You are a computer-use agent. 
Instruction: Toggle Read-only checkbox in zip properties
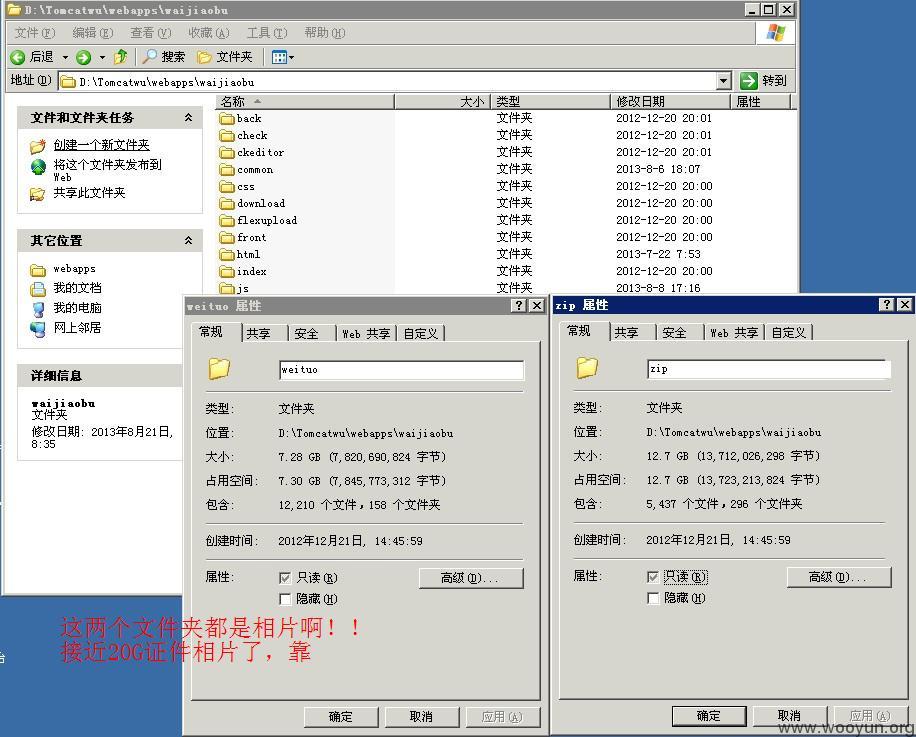tap(653, 576)
